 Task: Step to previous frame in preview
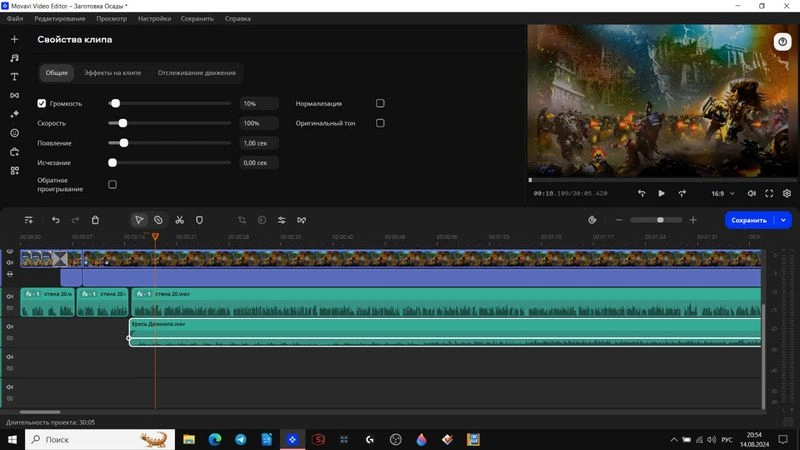pyautogui.click(x=641, y=193)
